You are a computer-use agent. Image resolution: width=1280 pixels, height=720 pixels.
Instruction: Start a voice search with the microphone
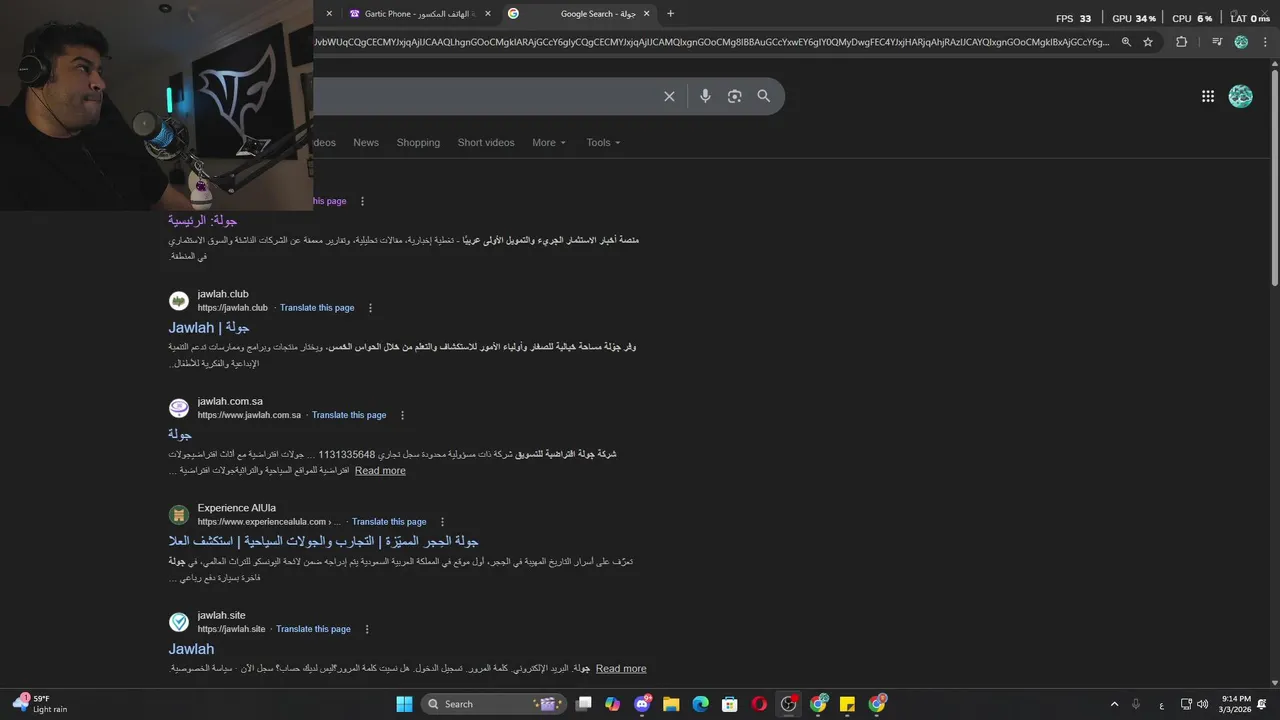705,96
